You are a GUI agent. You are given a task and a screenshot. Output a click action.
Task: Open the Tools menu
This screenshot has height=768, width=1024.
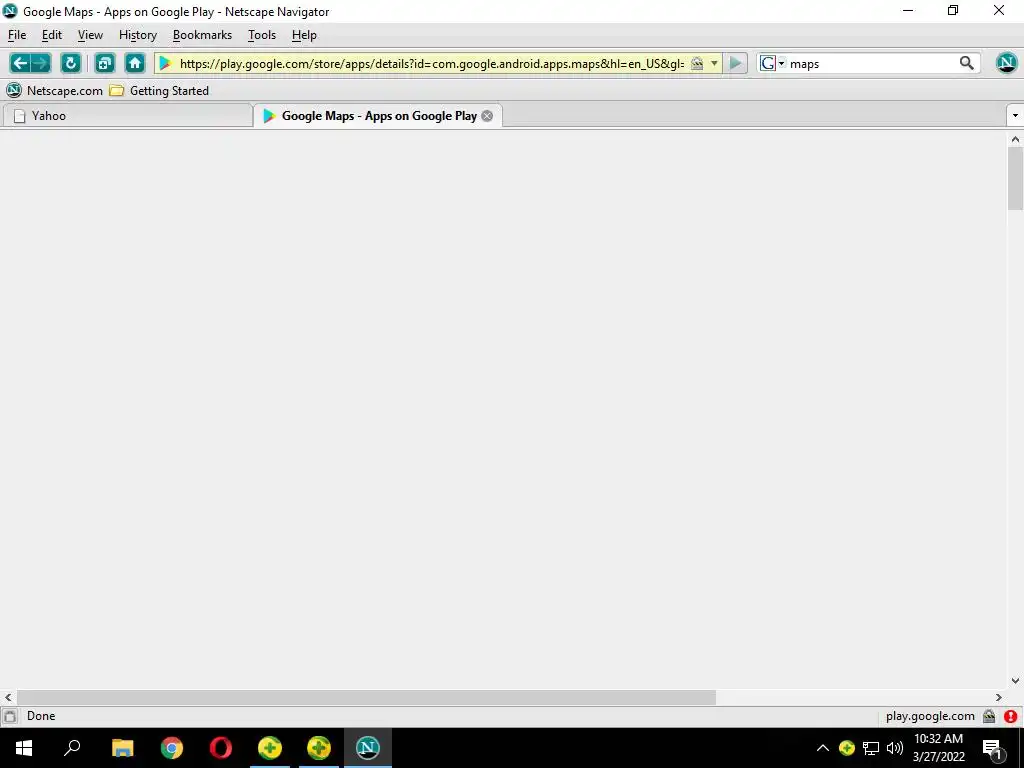[x=262, y=35]
